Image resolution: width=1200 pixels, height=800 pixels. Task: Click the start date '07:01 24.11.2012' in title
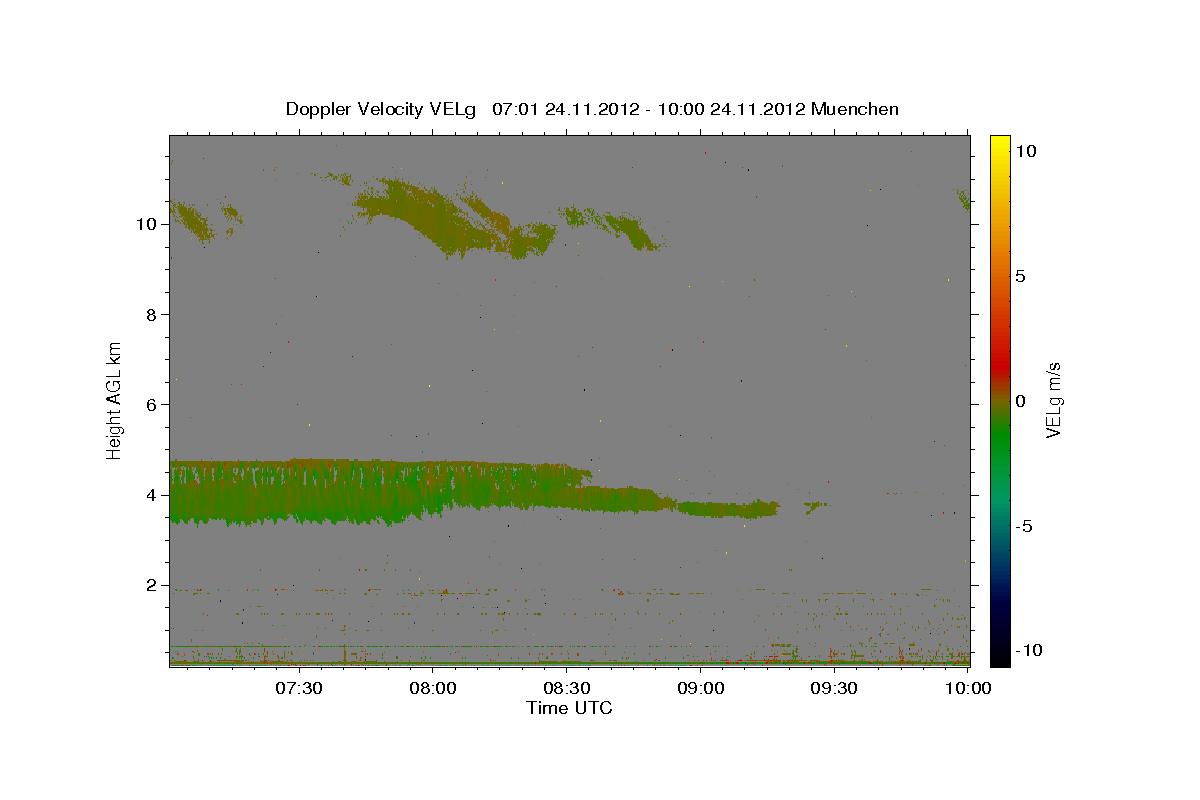[566, 109]
